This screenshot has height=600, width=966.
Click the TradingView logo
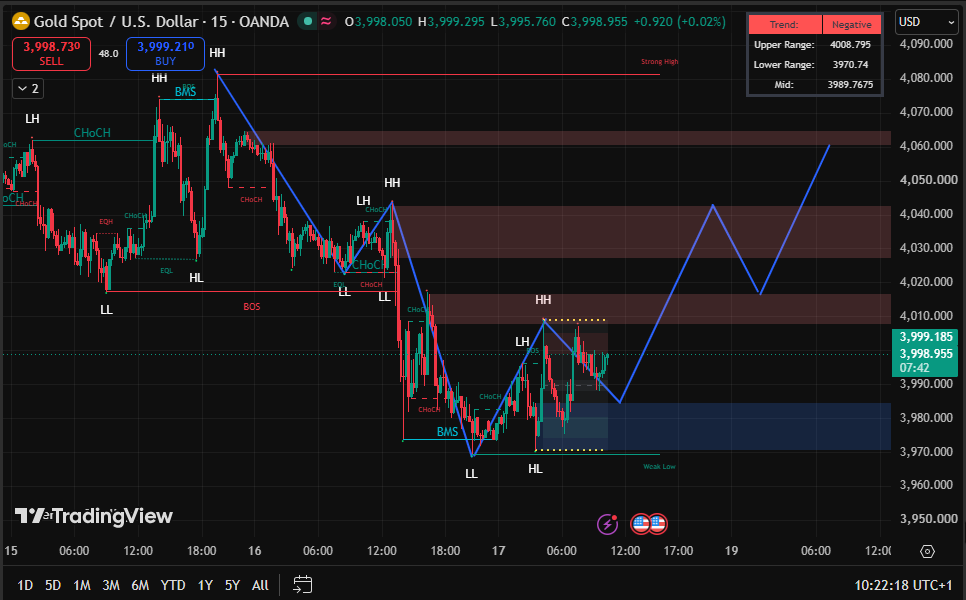(94, 516)
